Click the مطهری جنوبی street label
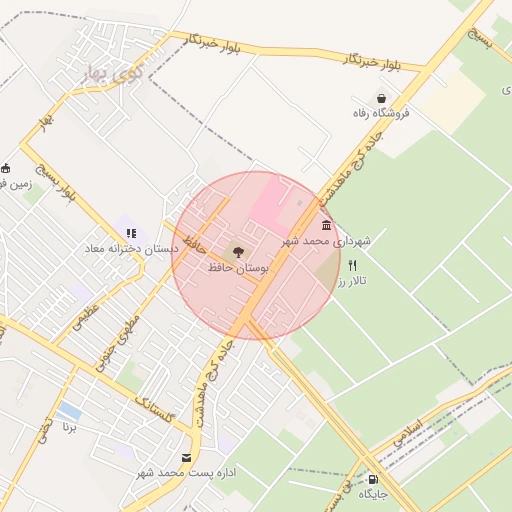Image resolution: width=512 pixels, height=512 pixels. pos(118,343)
